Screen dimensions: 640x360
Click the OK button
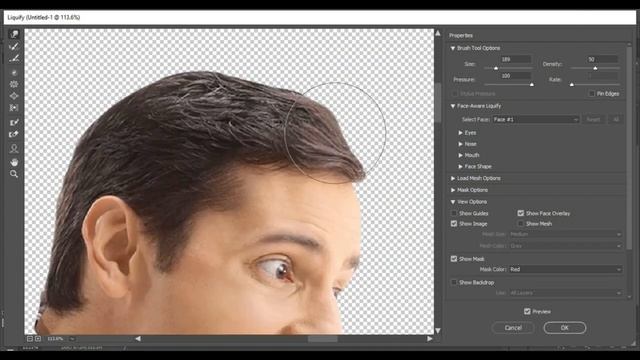(x=564, y=328)
